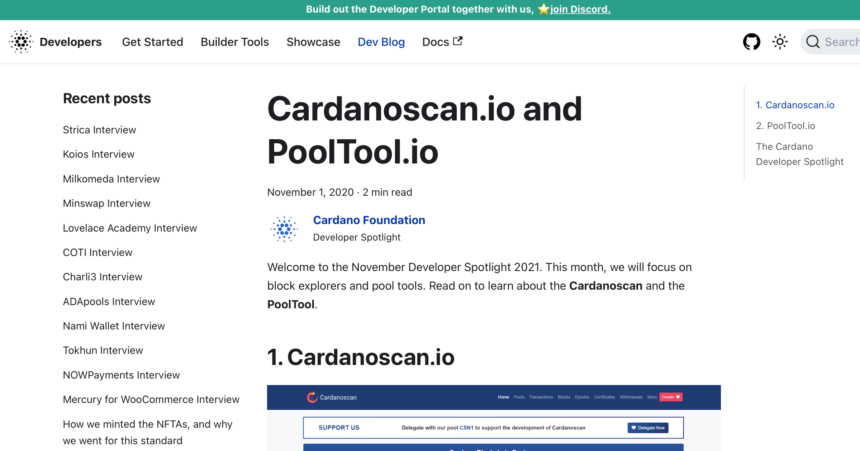Open COTI Interview post

coord(98,252)
